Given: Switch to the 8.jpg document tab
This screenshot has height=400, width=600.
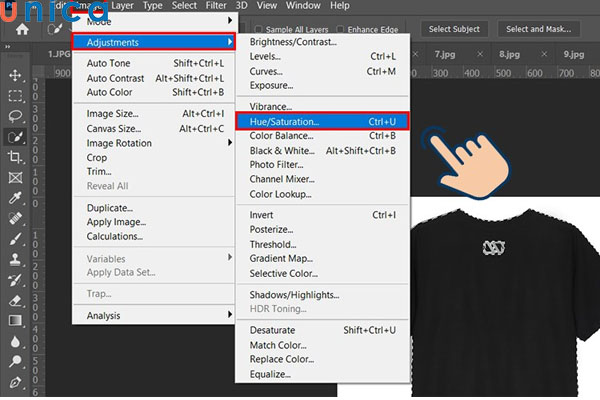Looking at the screenshot, I should (x=508, y=54).
